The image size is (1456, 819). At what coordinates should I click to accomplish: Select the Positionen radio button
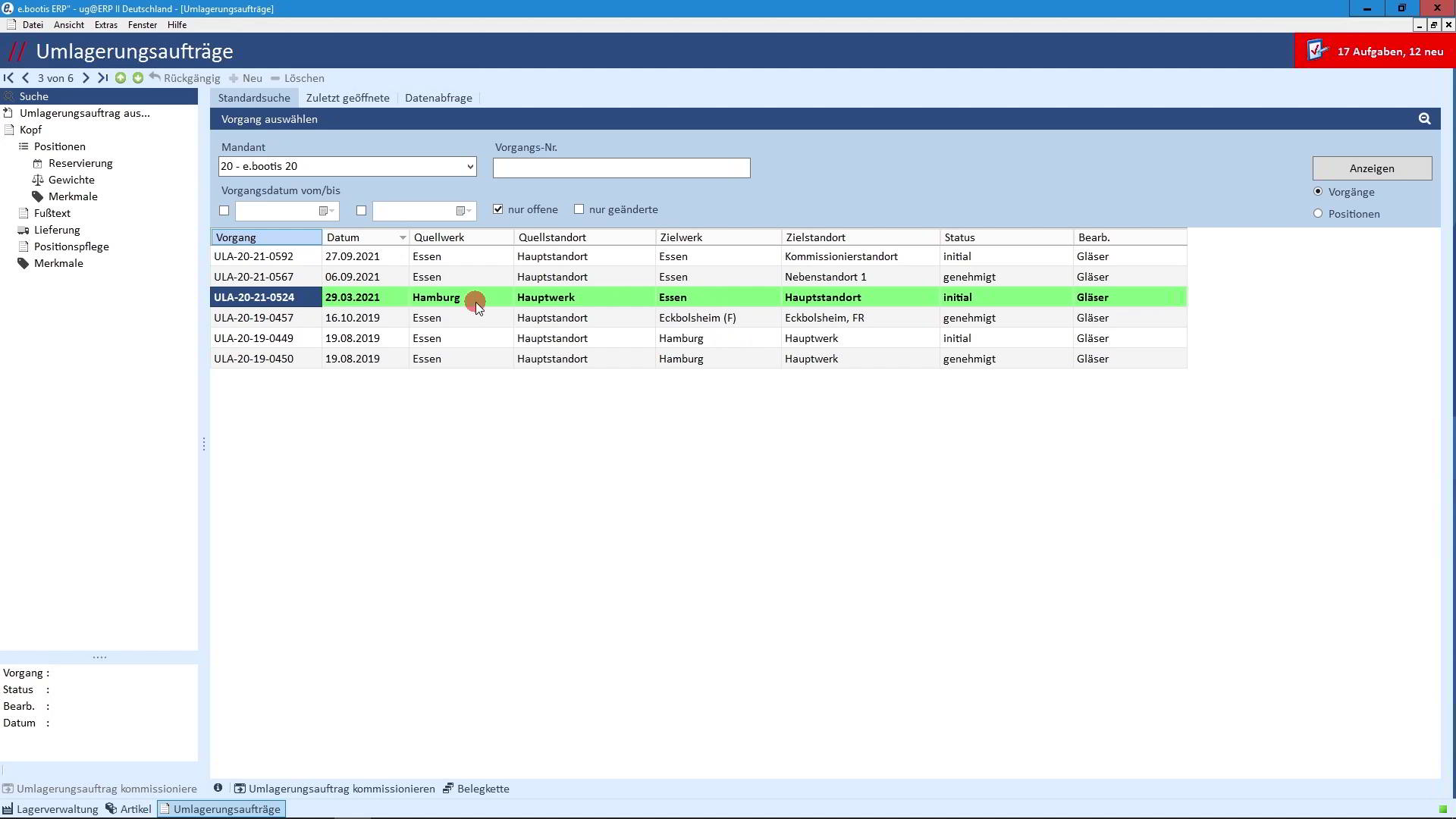click(x=1318, y=214)
